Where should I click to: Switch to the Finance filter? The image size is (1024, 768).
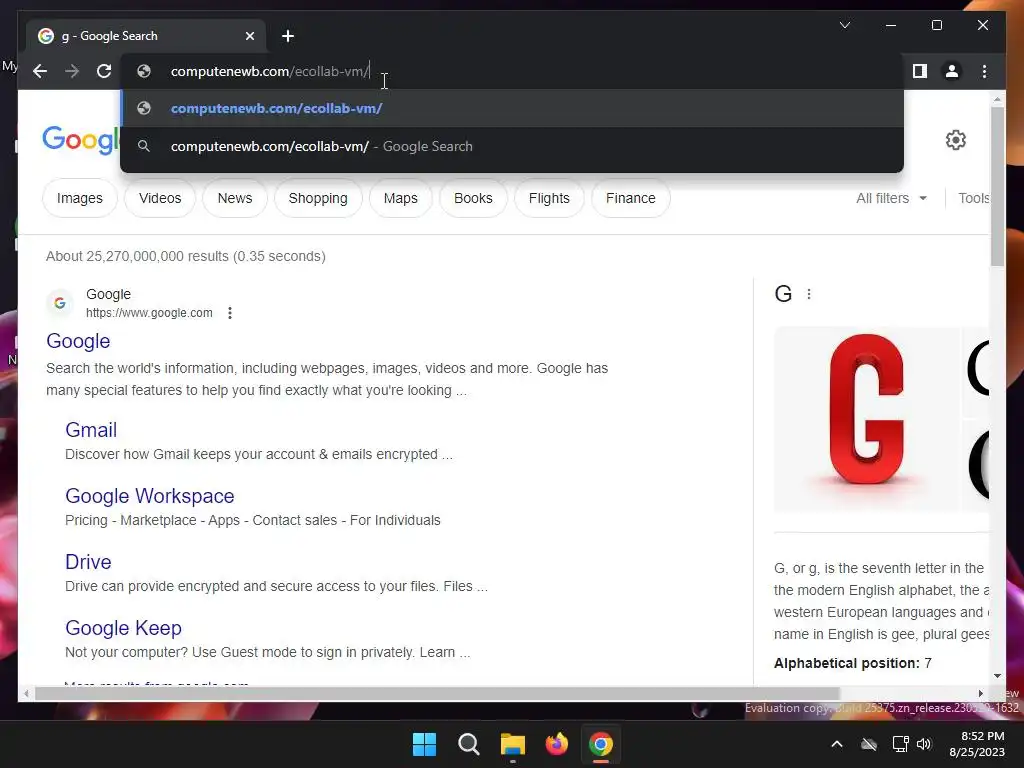click(630, 198)
